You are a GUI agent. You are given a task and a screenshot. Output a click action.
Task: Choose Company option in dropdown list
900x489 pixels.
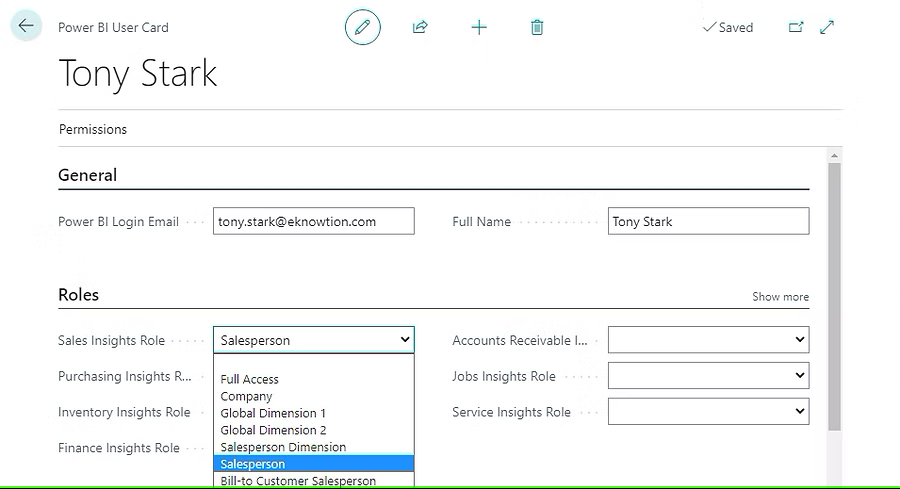[246, 396]
